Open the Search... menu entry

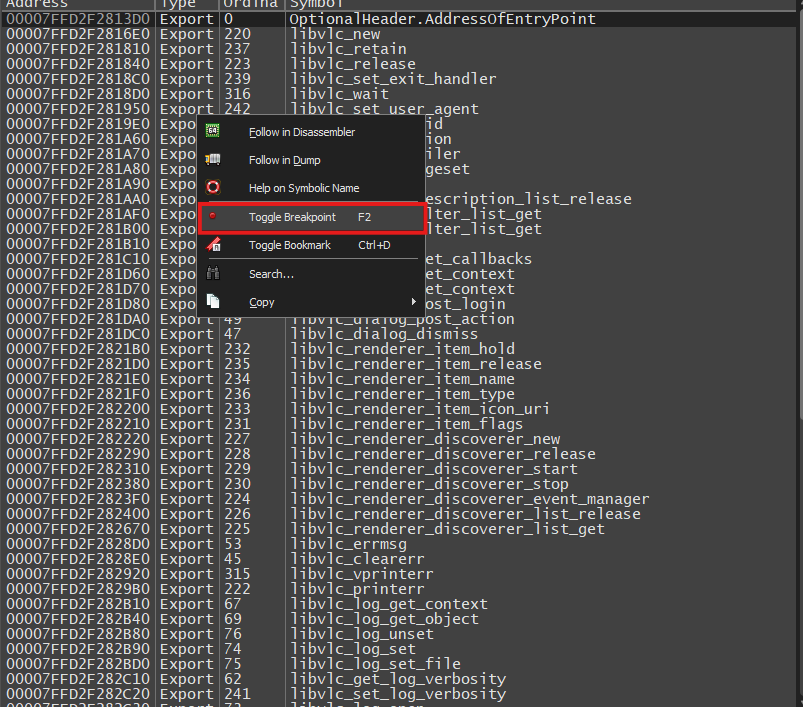[x=311, y=274]
